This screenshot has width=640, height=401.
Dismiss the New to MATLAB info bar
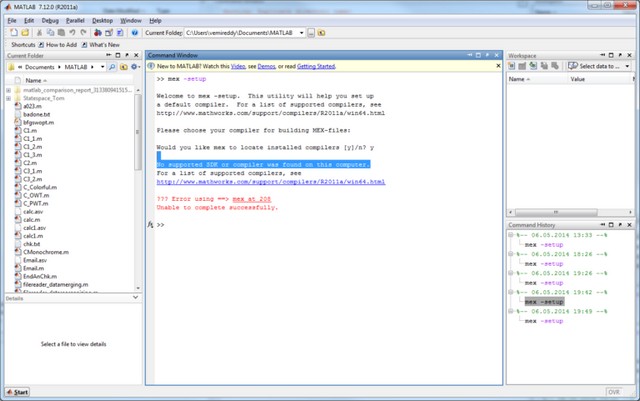pyautogui.click(x=498, y=66)
